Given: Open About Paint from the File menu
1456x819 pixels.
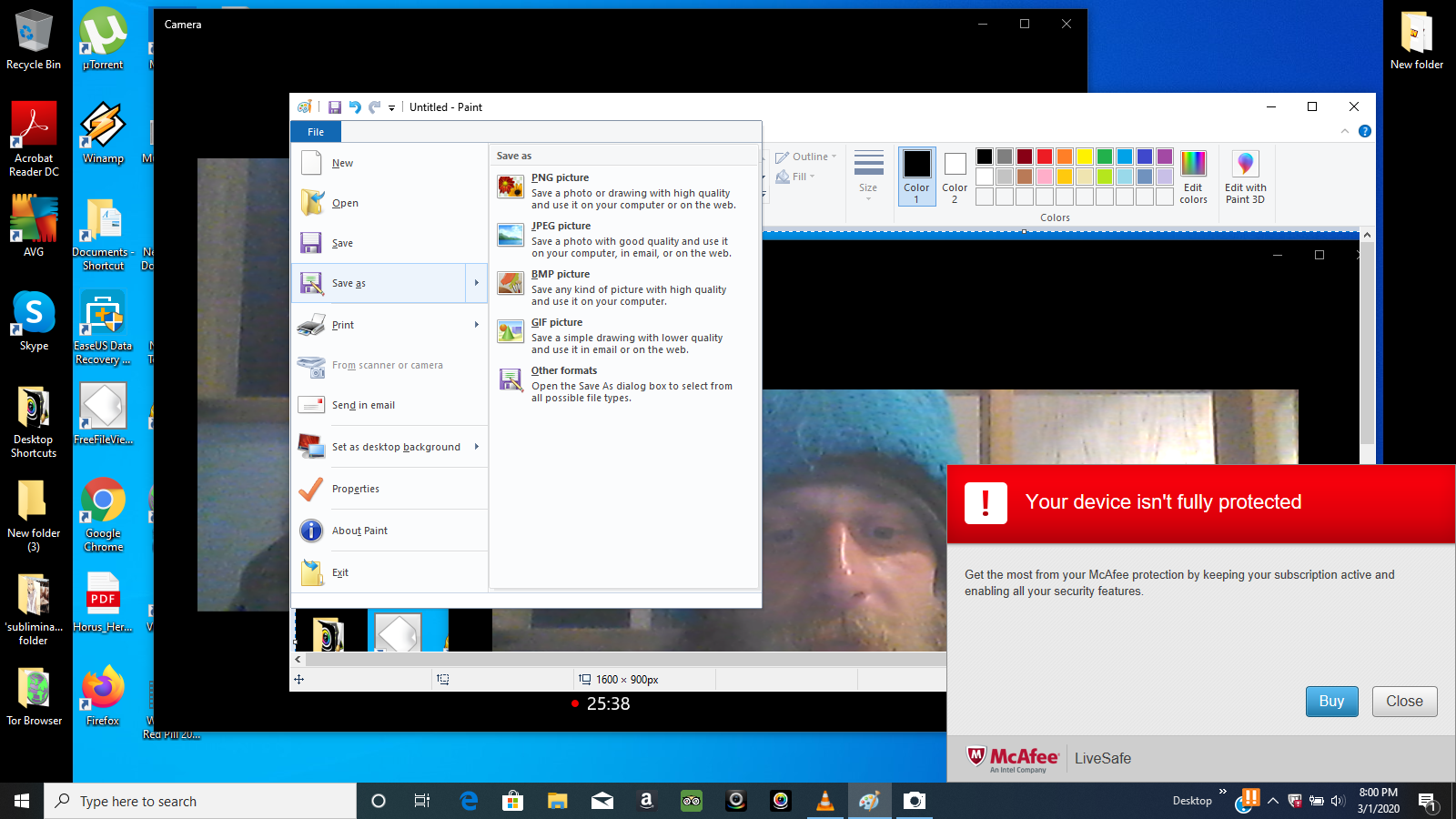Looking at the screenshot, I should pos(361,531).
